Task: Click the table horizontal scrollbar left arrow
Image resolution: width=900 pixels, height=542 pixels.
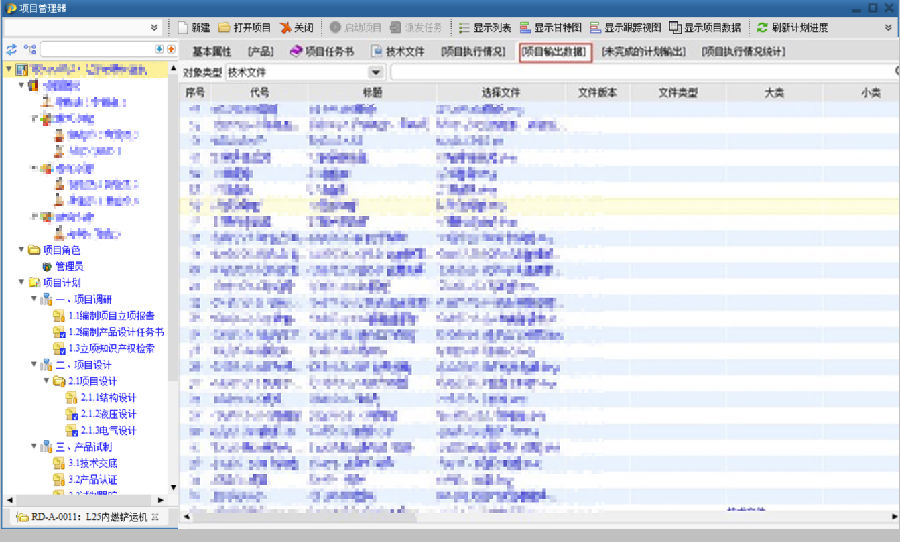Action: (187, 517)
